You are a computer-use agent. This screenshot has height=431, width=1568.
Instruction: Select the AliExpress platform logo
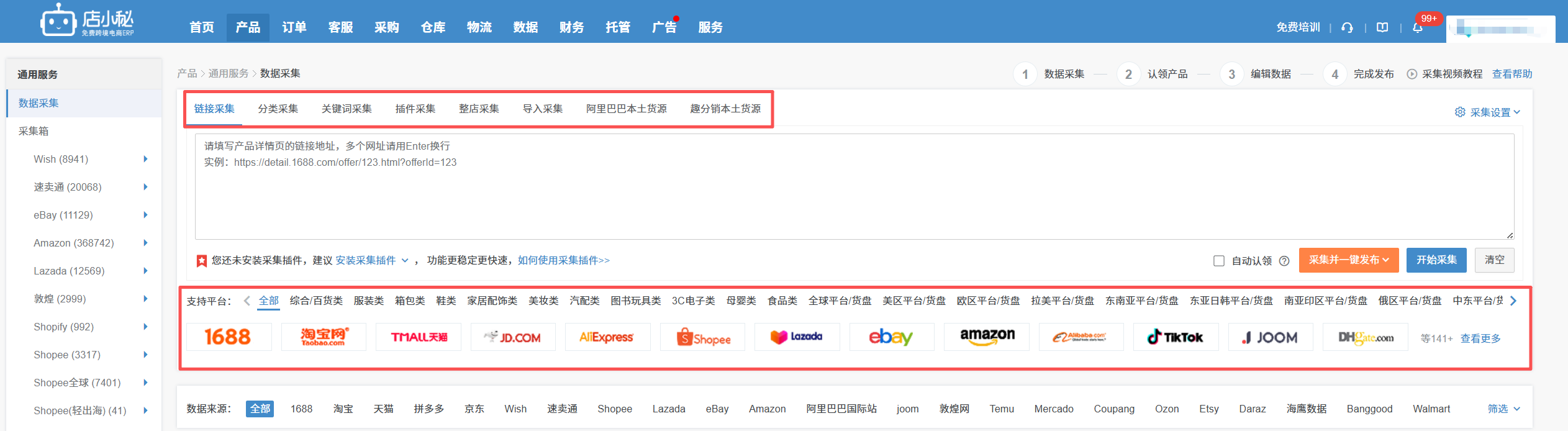608,337
